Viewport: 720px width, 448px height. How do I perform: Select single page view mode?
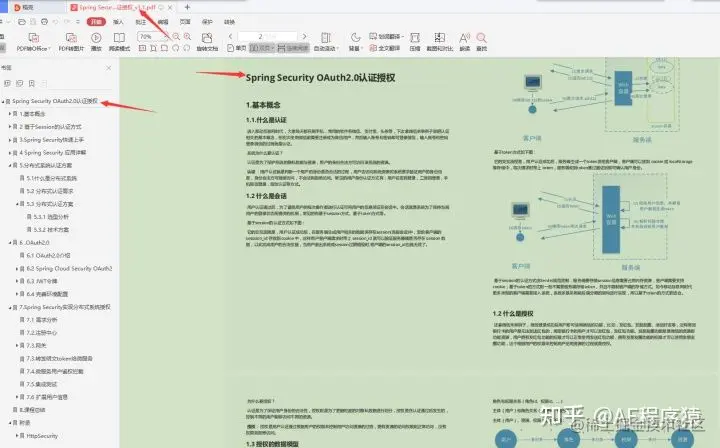tap(236, 48)
